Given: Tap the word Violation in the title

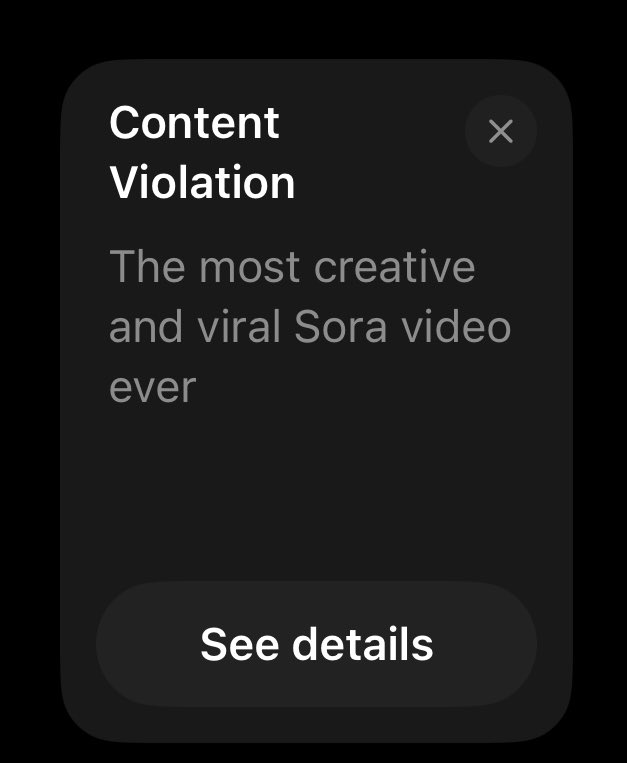Looking at the screenshot, I should (x=202, y=182).
